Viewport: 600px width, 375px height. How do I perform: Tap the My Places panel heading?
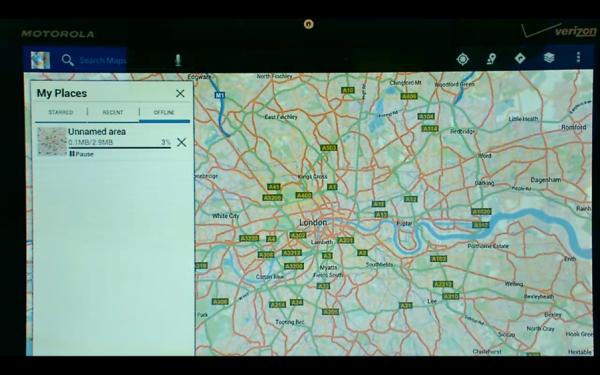[x=62, y=93]
